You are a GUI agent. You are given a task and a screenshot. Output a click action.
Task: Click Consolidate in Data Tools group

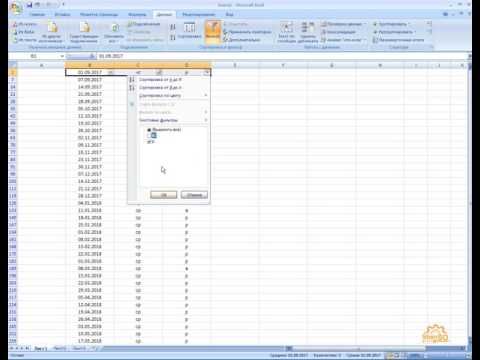(339, 32)
